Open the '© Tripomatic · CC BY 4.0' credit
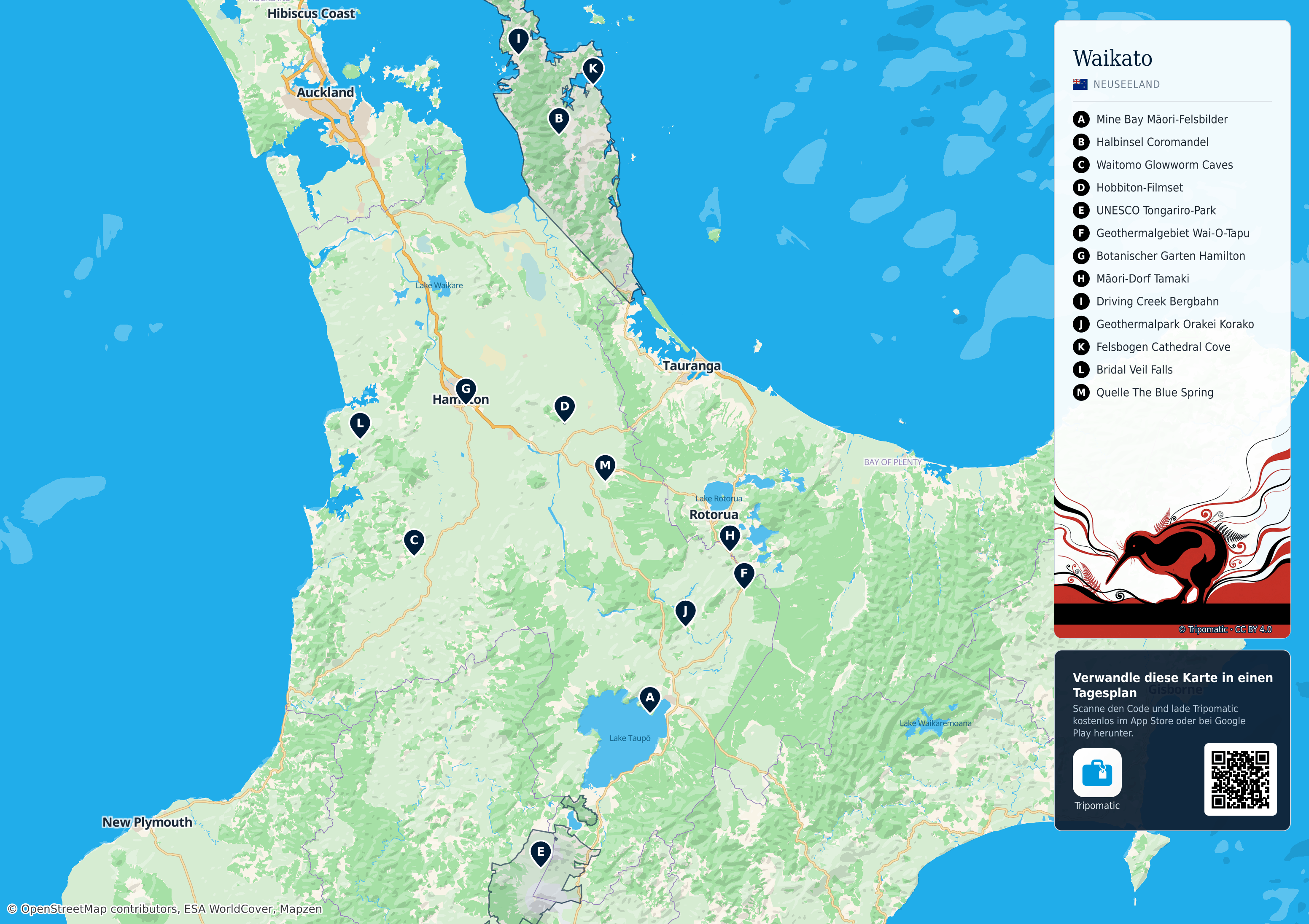The image size is (1309, 924). [1225, 629]
